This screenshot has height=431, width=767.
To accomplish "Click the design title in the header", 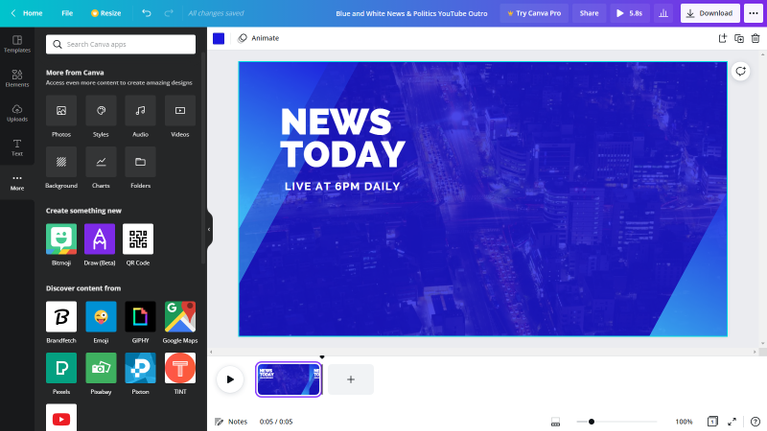I will [x=411, y=13].
